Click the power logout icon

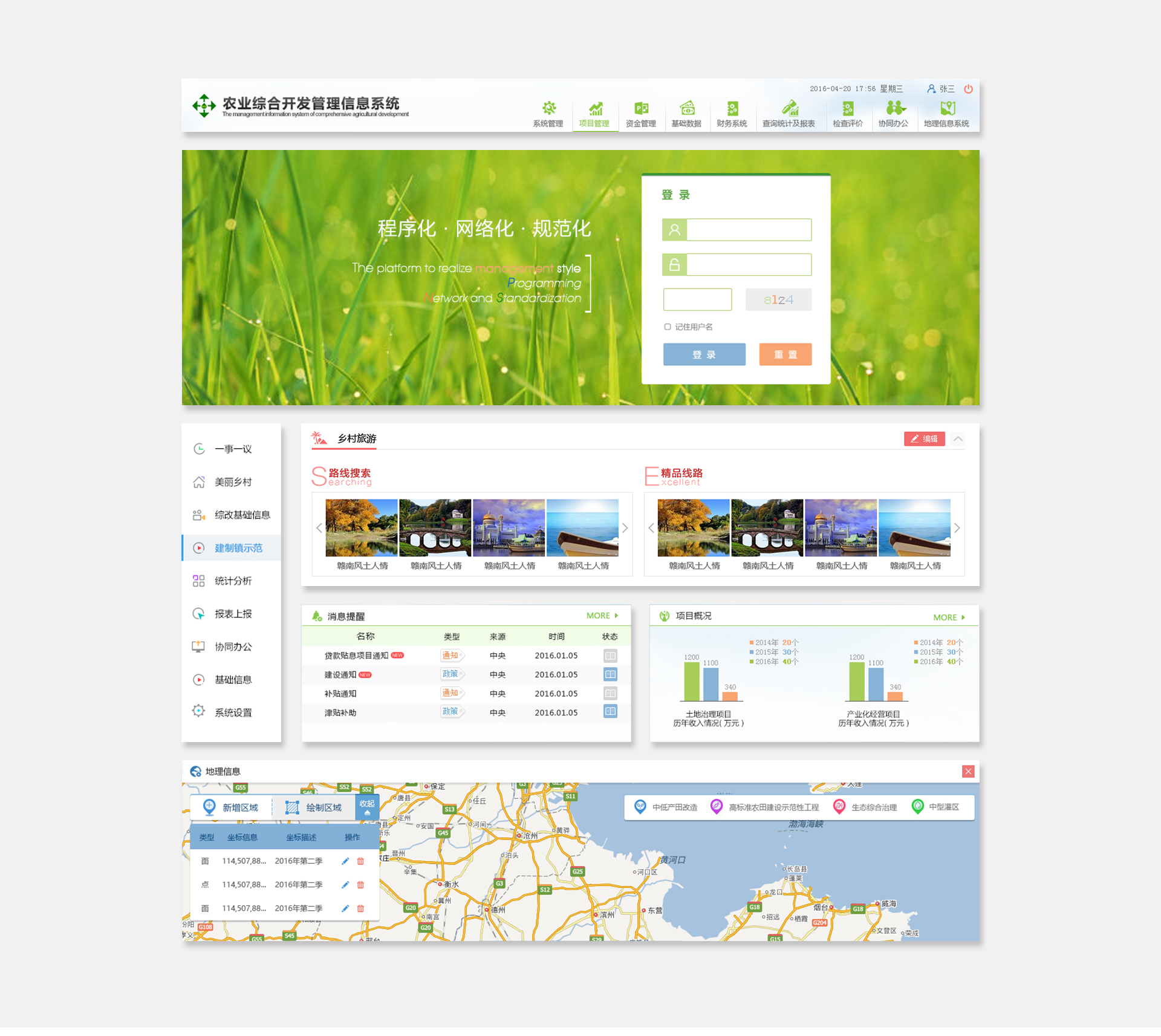[968, 89]
